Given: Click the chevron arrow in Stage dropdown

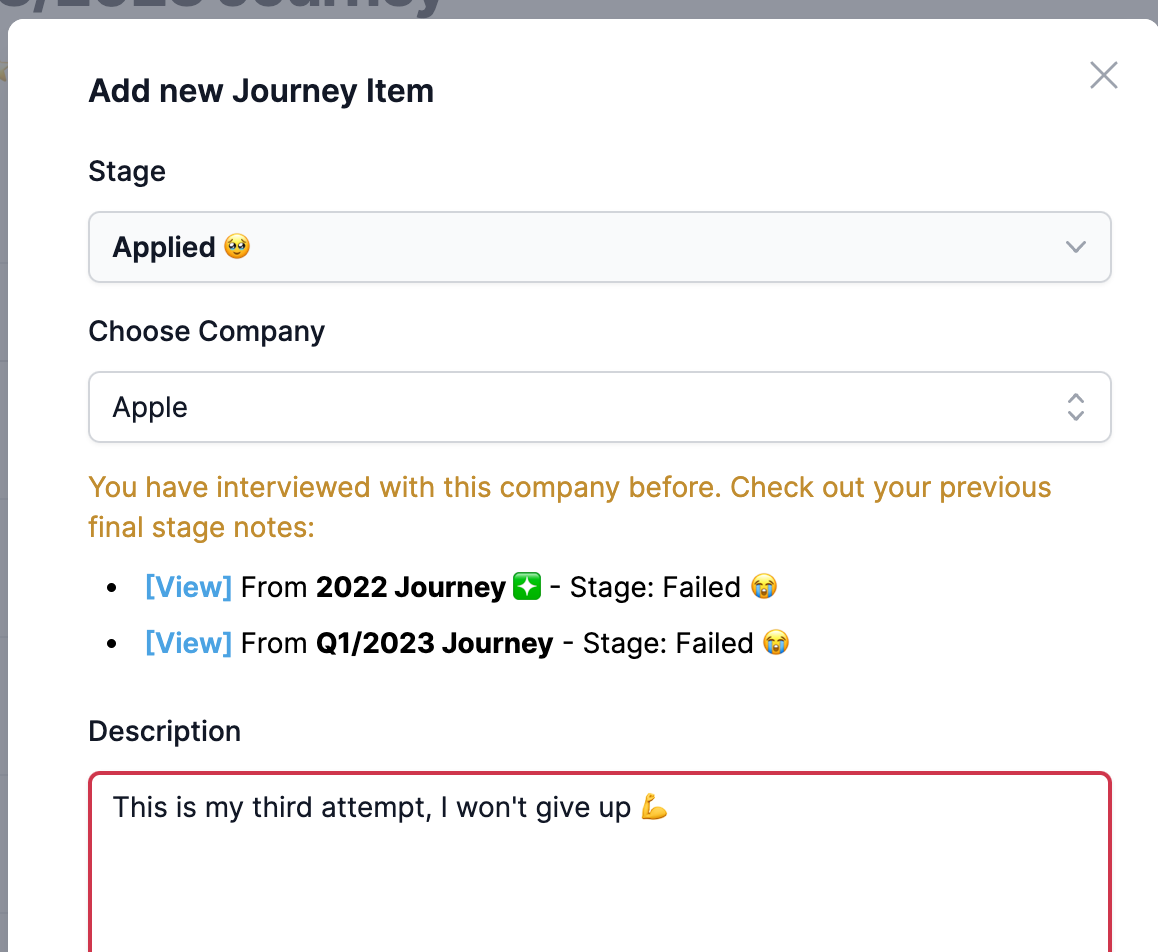Looking at the screenshot, I should coord(1075,247).
